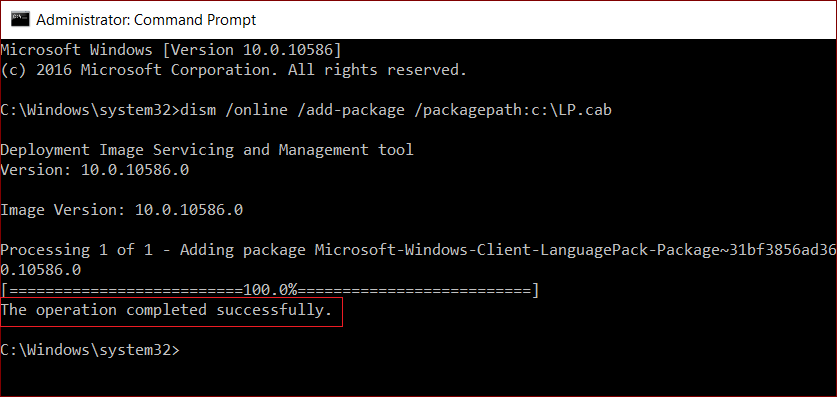The height and width of the screenshot is (397, 837).
Task: Click the Version: 10.0.10586.0 line
Action: tap(94, 170)
